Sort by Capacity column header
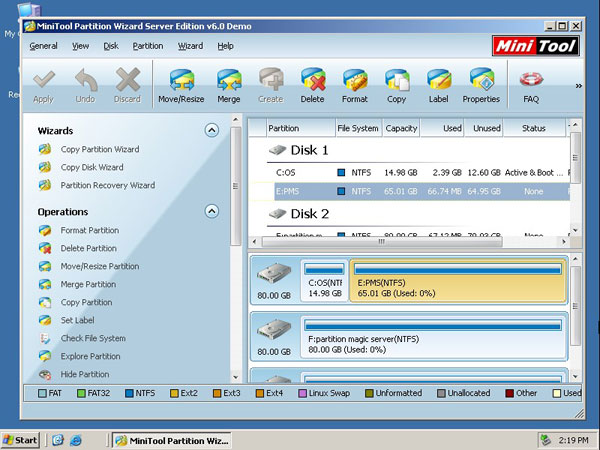The height and width of the screenshot is (450, 600). tap(401, 128)
